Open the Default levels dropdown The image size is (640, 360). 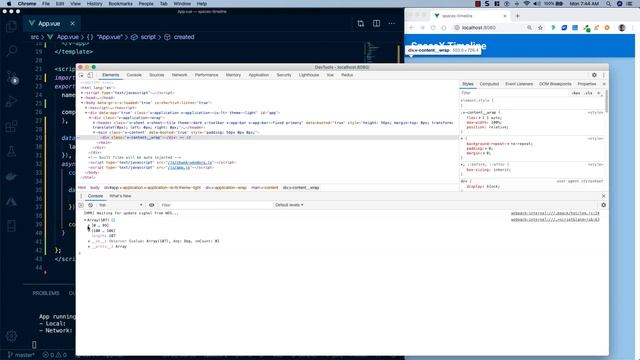point(289,205)
